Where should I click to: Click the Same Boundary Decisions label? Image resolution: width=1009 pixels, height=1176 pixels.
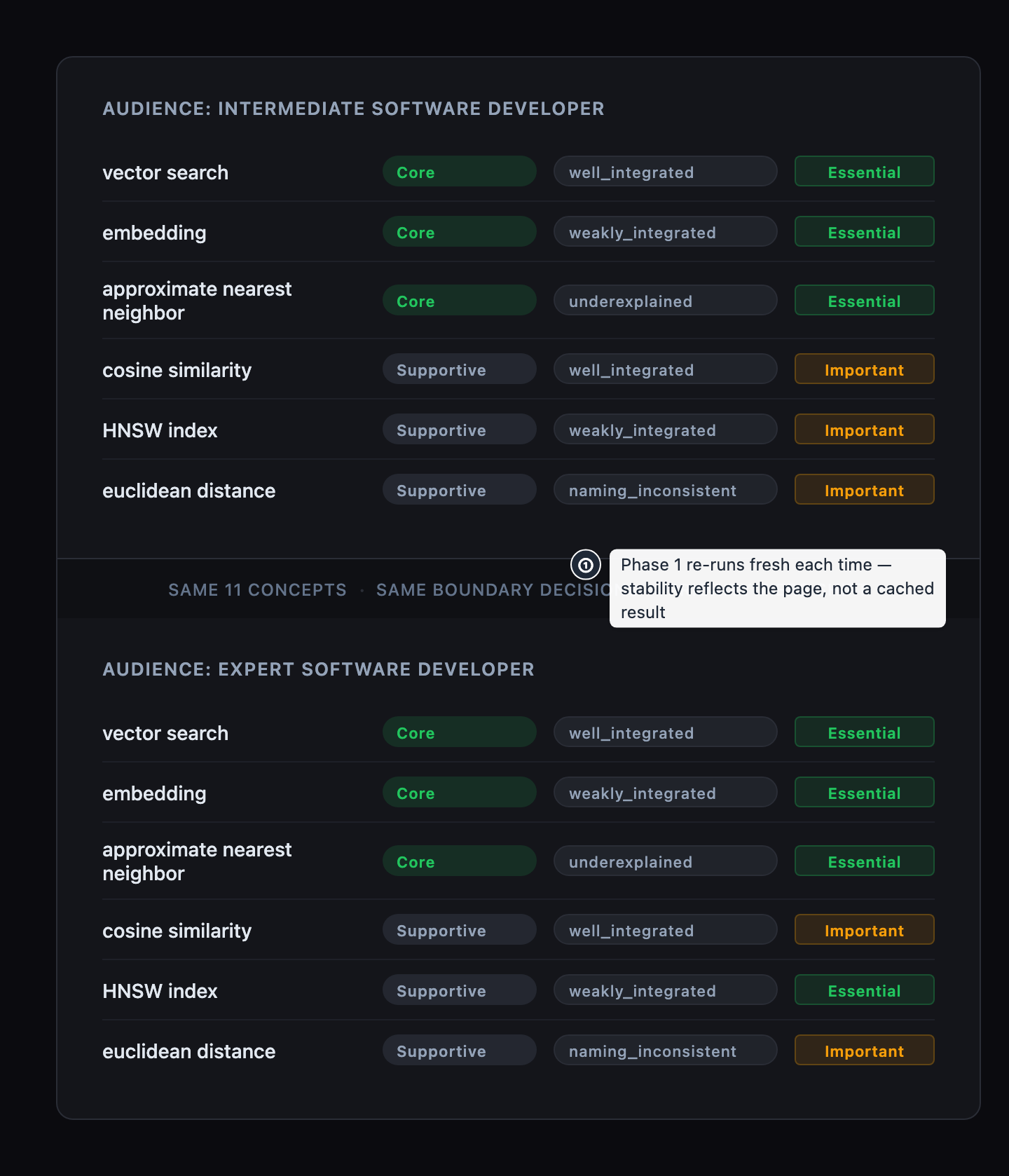[x=493, y=590]
